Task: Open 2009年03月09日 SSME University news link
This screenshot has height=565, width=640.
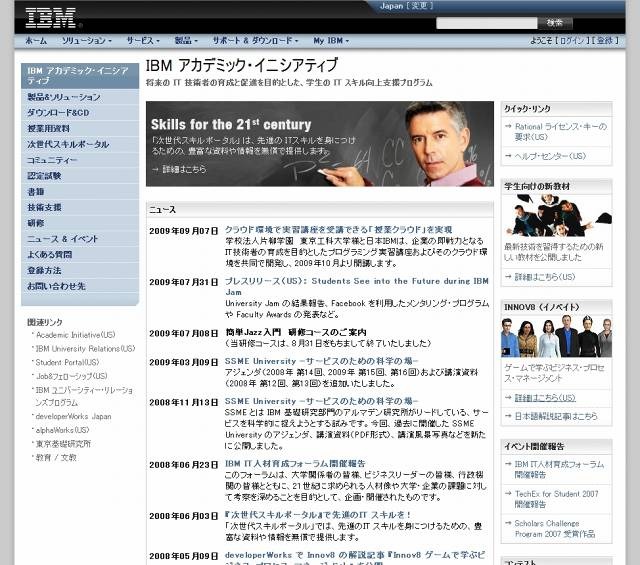Action: (321, 361)
